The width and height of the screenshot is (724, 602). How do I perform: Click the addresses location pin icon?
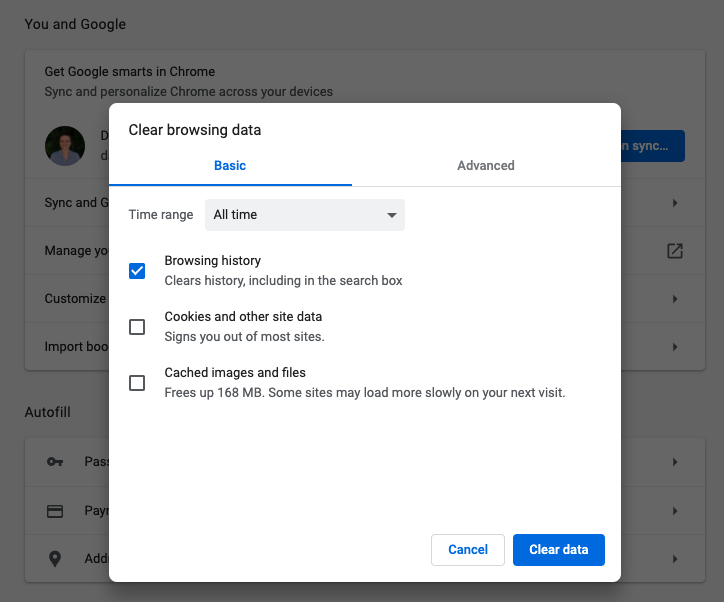[55, 559]
